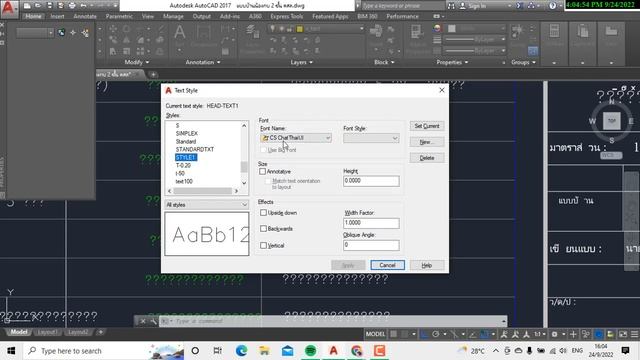Click Match text orientation to layout checkbox
Screen dimensions: 640x360
(x=268, y=181)
